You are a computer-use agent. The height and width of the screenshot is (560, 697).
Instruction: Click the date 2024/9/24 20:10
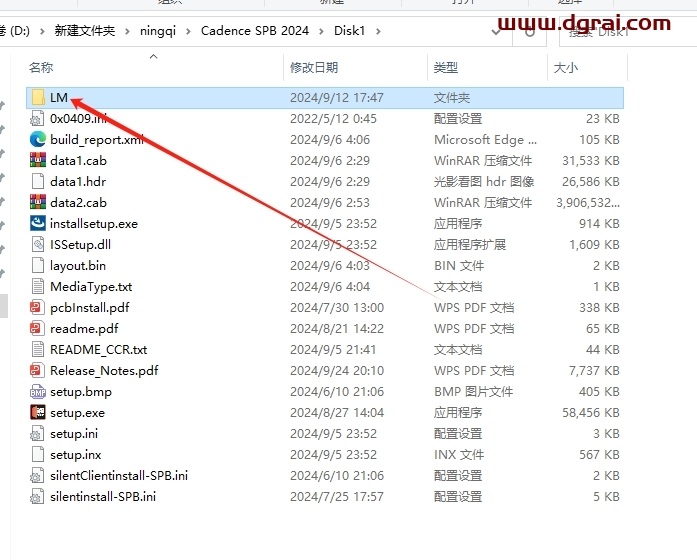(x=337, y=371)
